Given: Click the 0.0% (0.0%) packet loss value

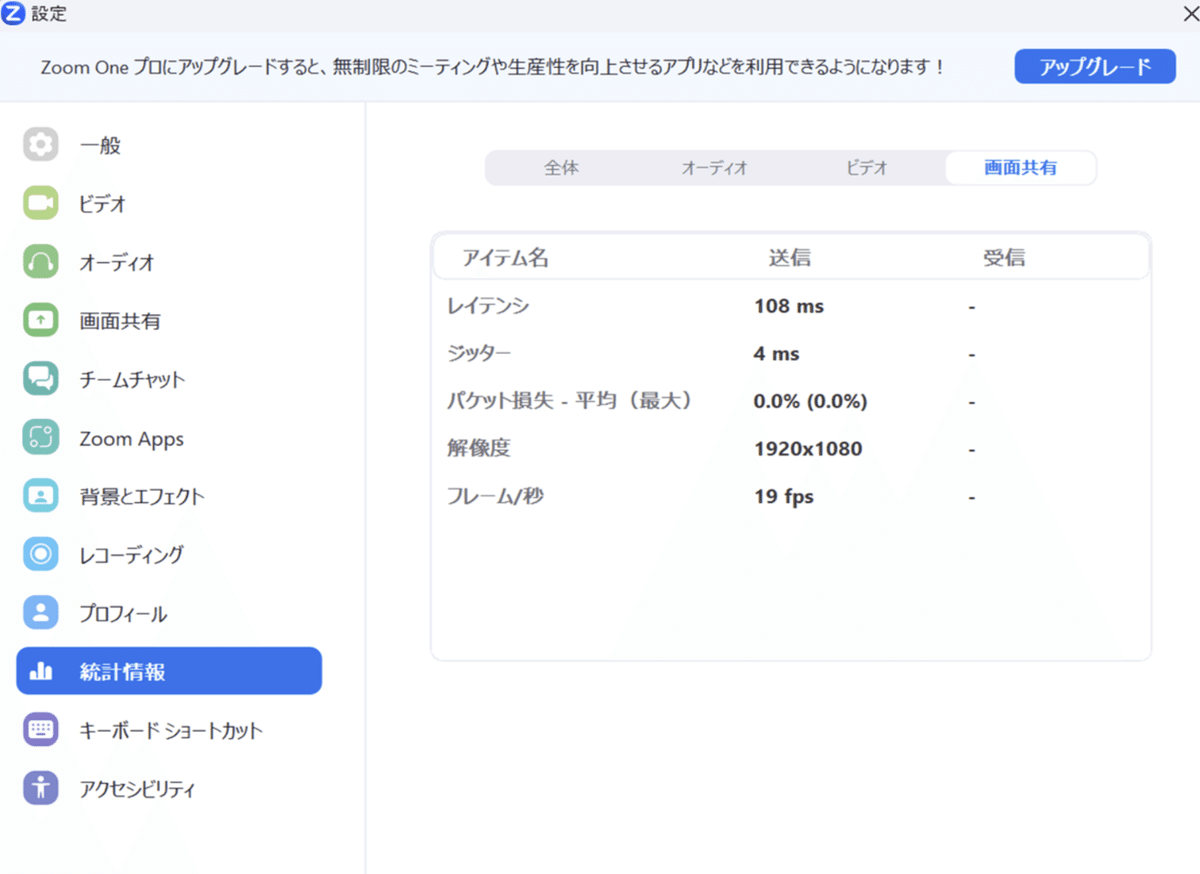Looking at the screenshot, I should point(810,401).
